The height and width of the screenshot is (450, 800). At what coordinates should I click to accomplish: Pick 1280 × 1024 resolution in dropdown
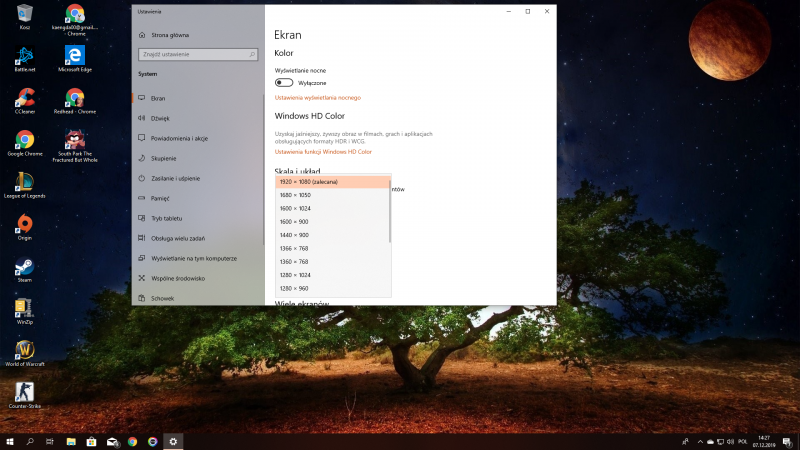tap(298, 274)
